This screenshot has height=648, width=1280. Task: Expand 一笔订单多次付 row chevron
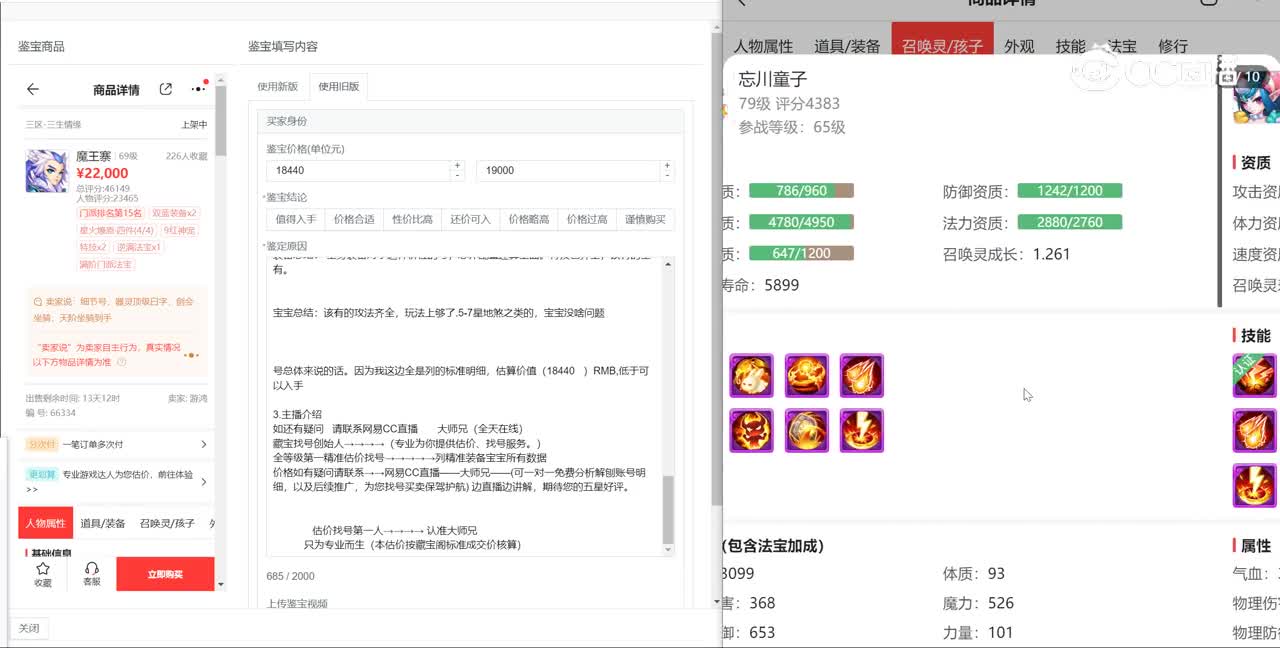pyautogui.click(x=204, y=444)
